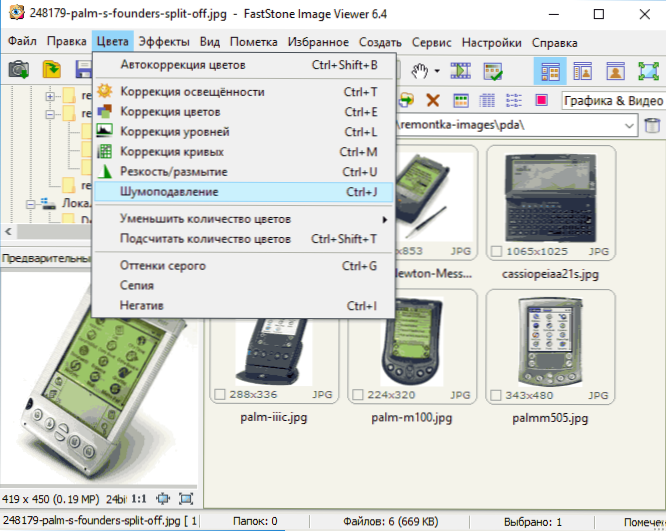Start the slideshow with the filmstrip play icon
The image size is (666, 531).
(x=460, y=71)
